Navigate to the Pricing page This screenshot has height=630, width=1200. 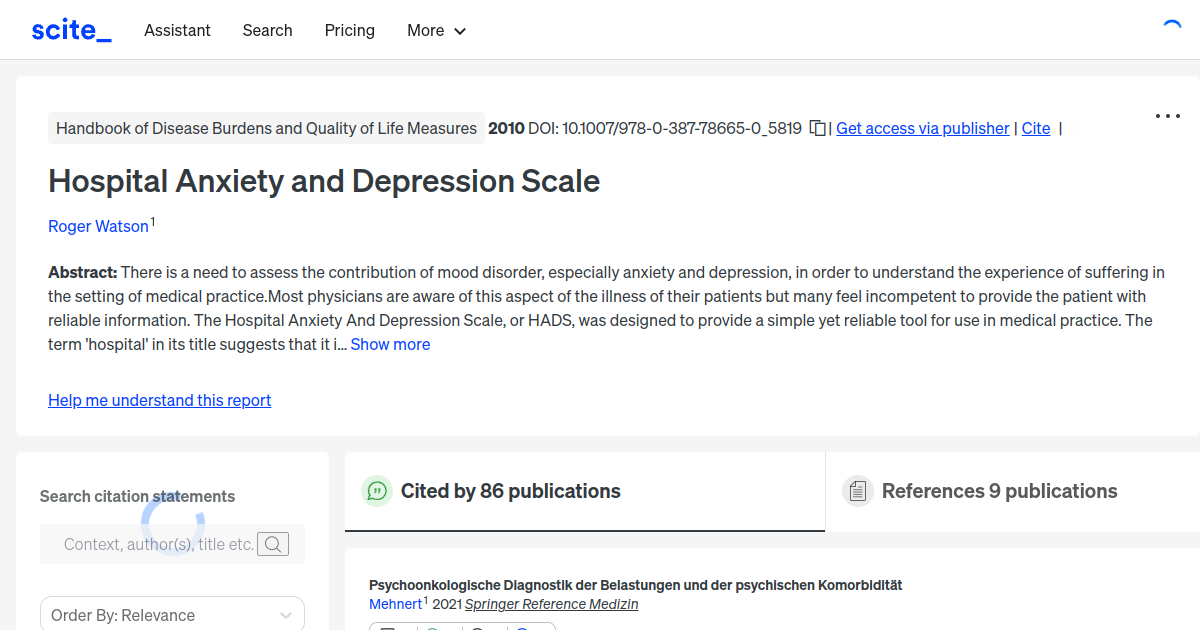tap(349, 31)
